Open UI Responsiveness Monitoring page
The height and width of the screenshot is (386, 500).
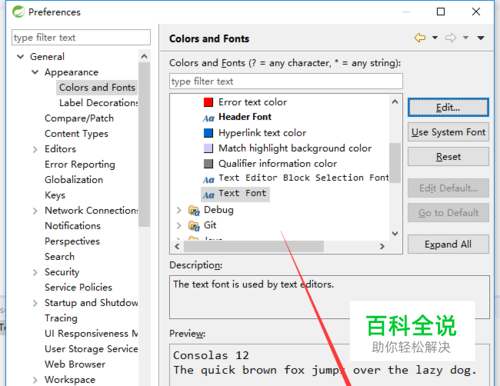pyautogui.click(x=91, y=333)
